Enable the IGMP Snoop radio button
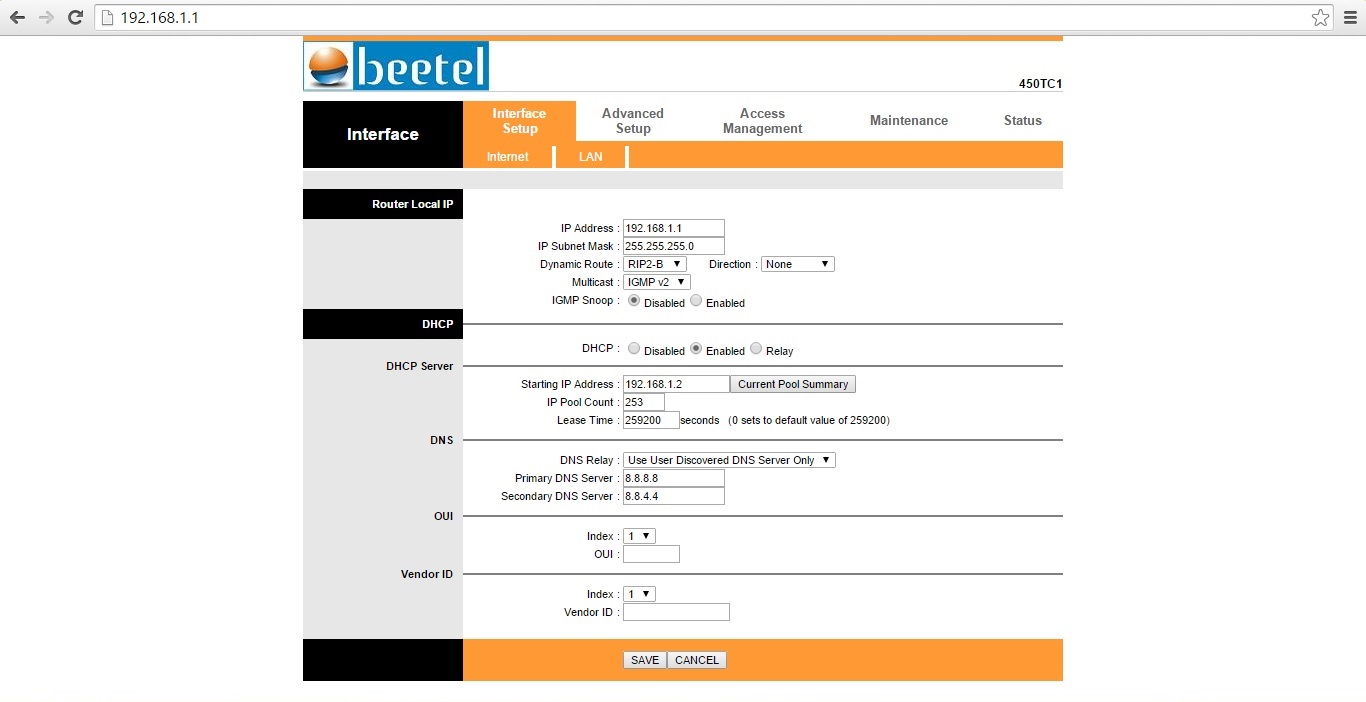This screenshot has height=702, width=1366. coord(696,301)
